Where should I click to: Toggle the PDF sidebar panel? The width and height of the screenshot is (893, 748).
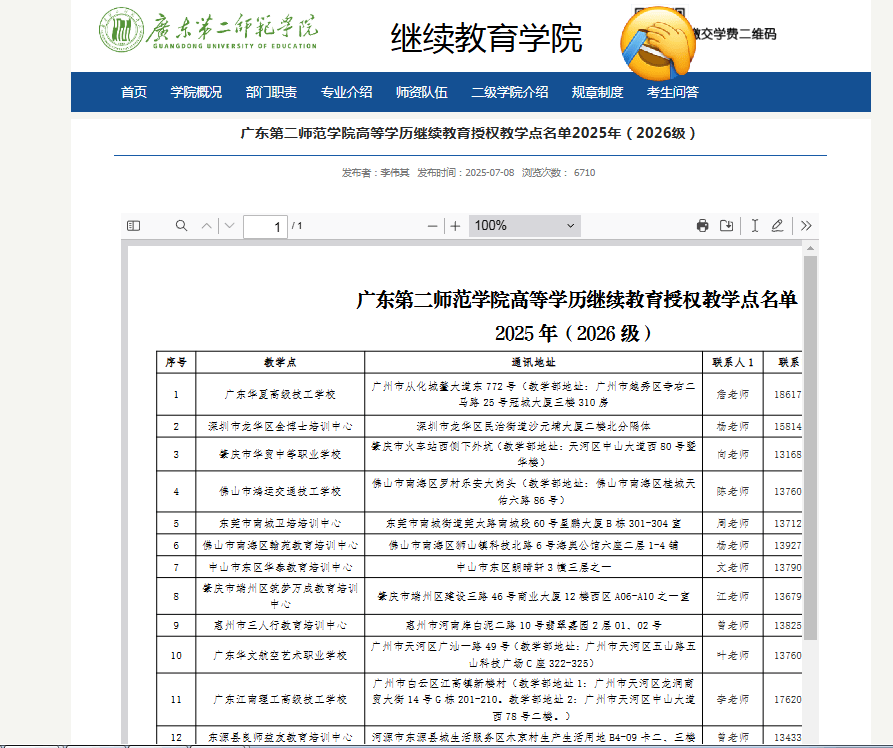133,226
